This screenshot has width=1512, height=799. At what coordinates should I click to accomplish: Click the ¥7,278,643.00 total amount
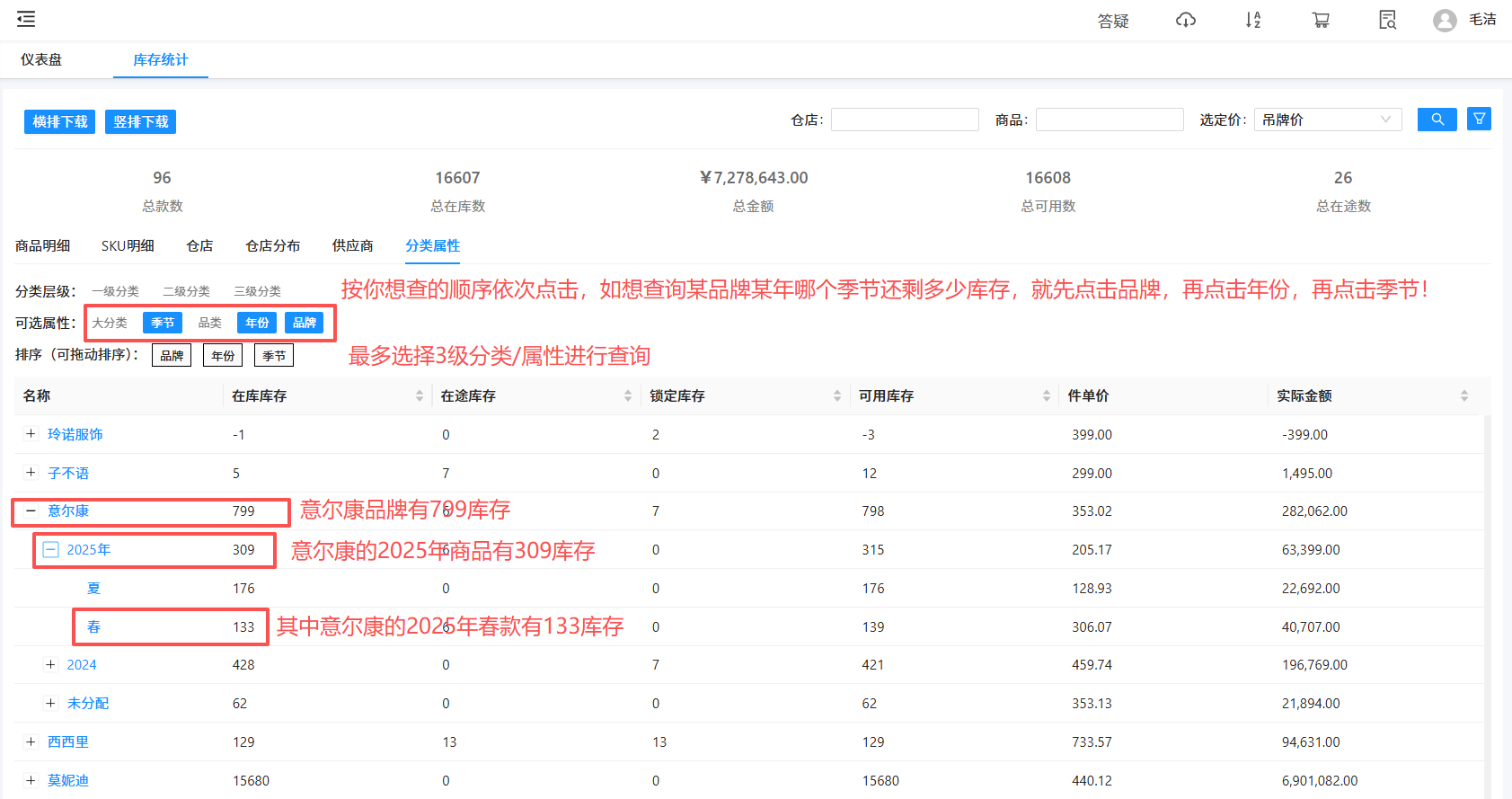754,178
